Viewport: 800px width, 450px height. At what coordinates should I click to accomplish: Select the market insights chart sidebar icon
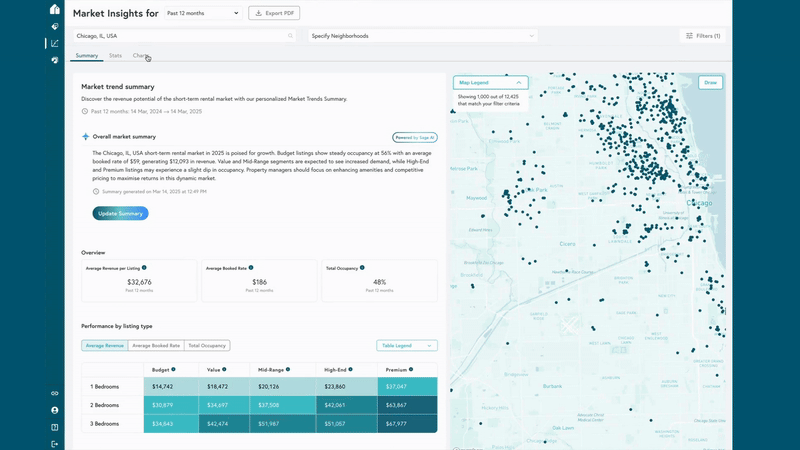click(x=54, y=43)
